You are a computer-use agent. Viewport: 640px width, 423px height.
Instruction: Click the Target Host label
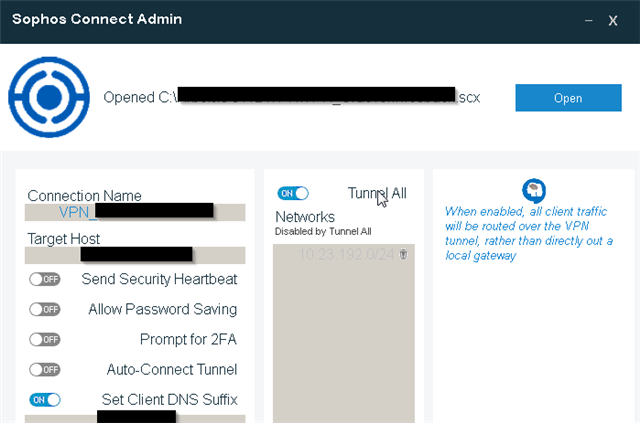pos(64,239)
